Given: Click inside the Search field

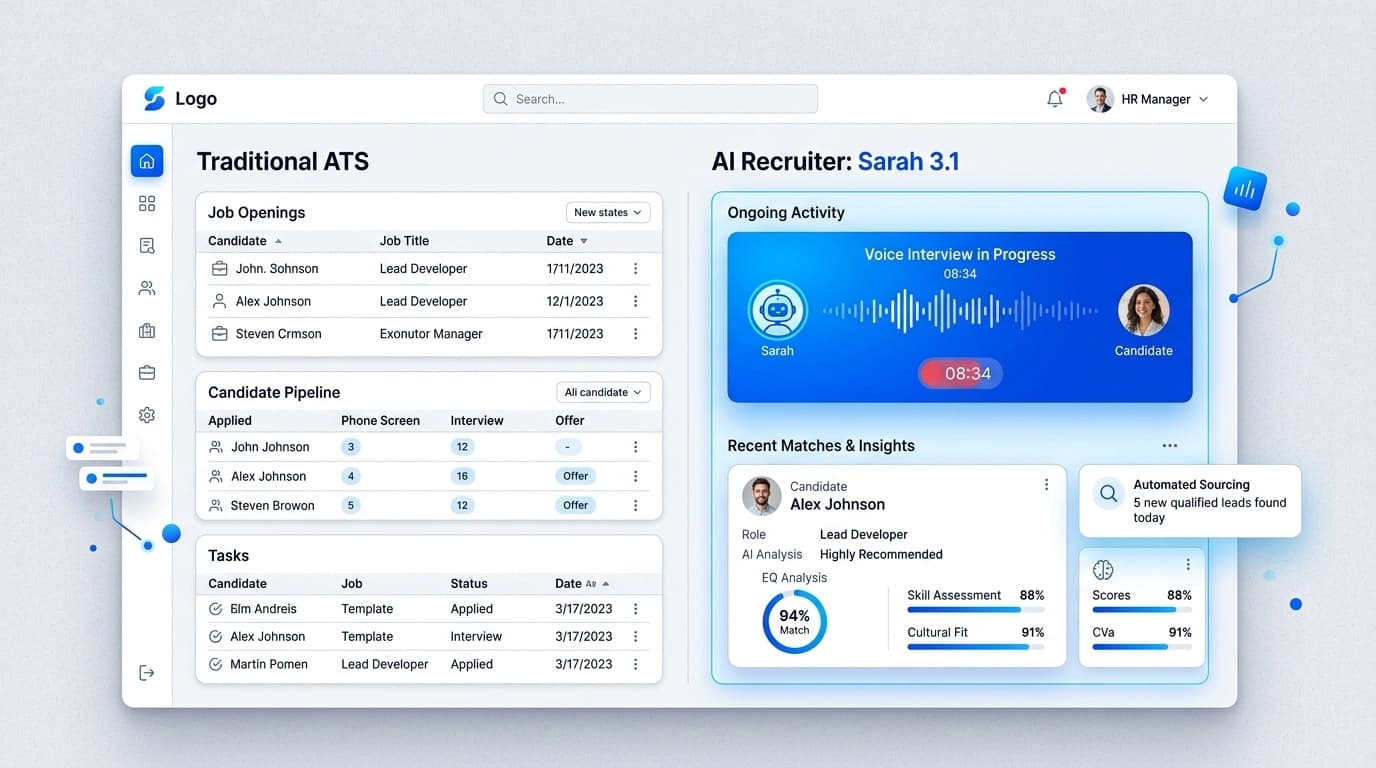Looking at the screenshot, I should 650,98.
